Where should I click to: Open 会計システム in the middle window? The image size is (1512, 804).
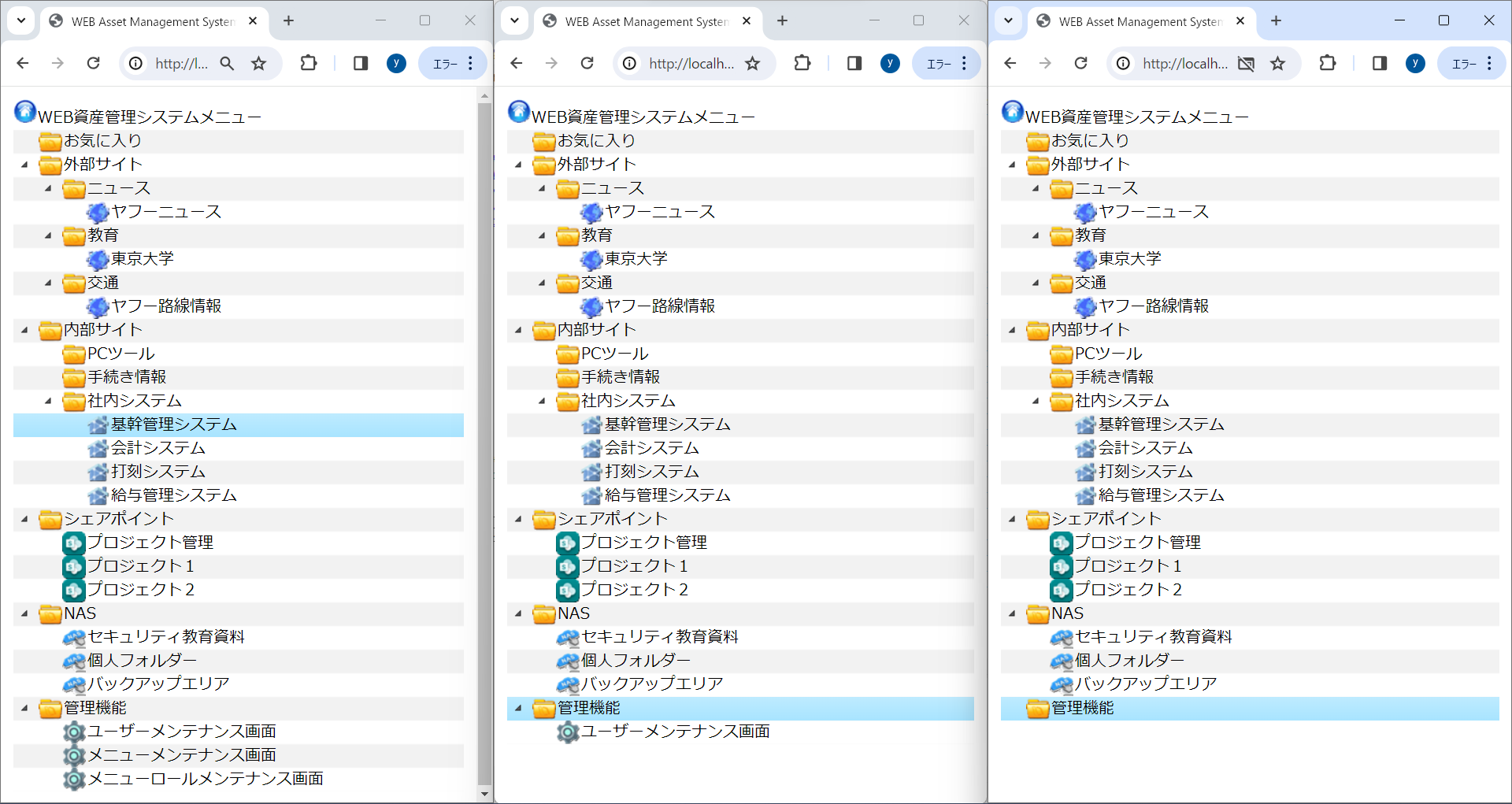[652, 449]
